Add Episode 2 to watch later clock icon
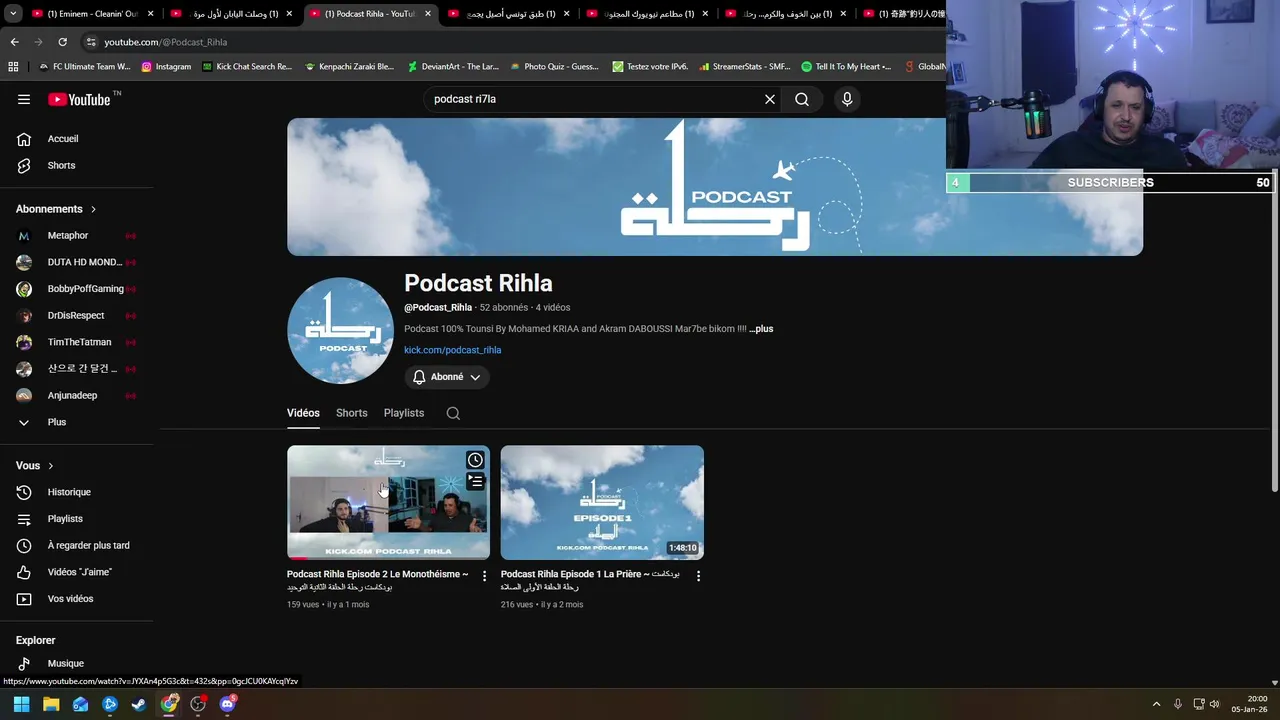The height and width of the screenshot is (720, 1280). [x=475, y=460]
